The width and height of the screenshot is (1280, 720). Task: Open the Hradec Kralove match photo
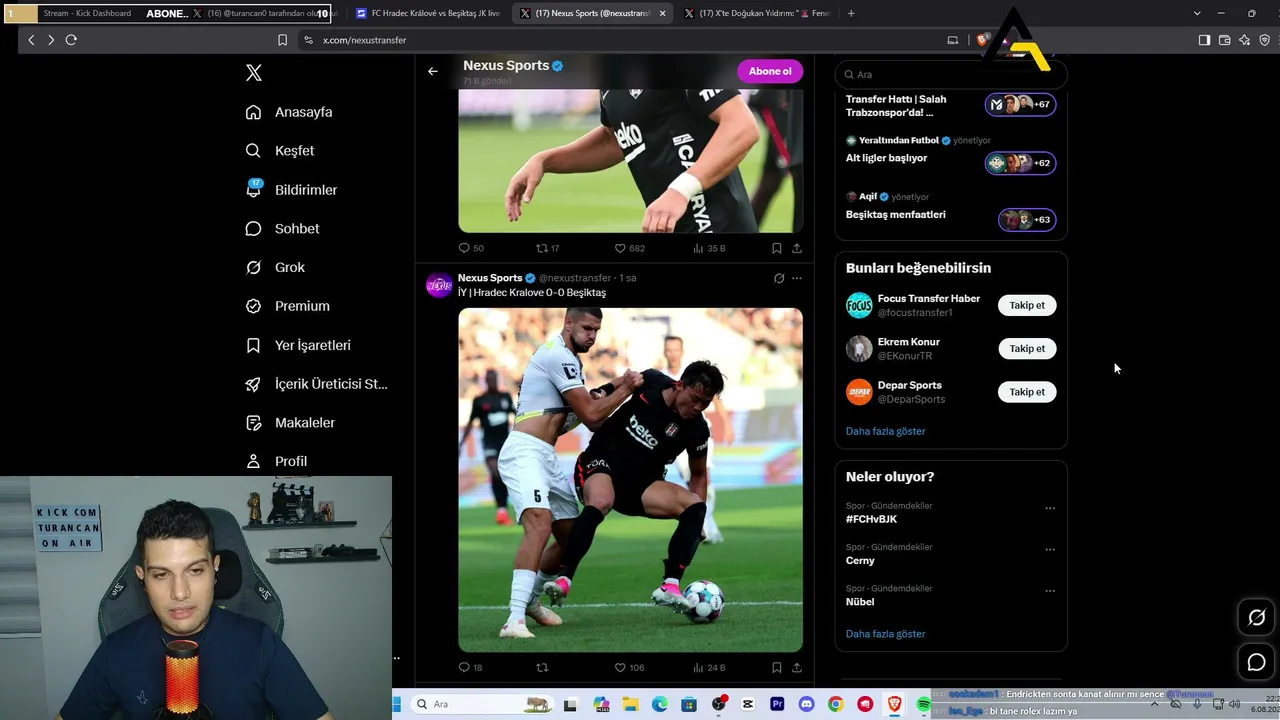click(x=630, y=480)
